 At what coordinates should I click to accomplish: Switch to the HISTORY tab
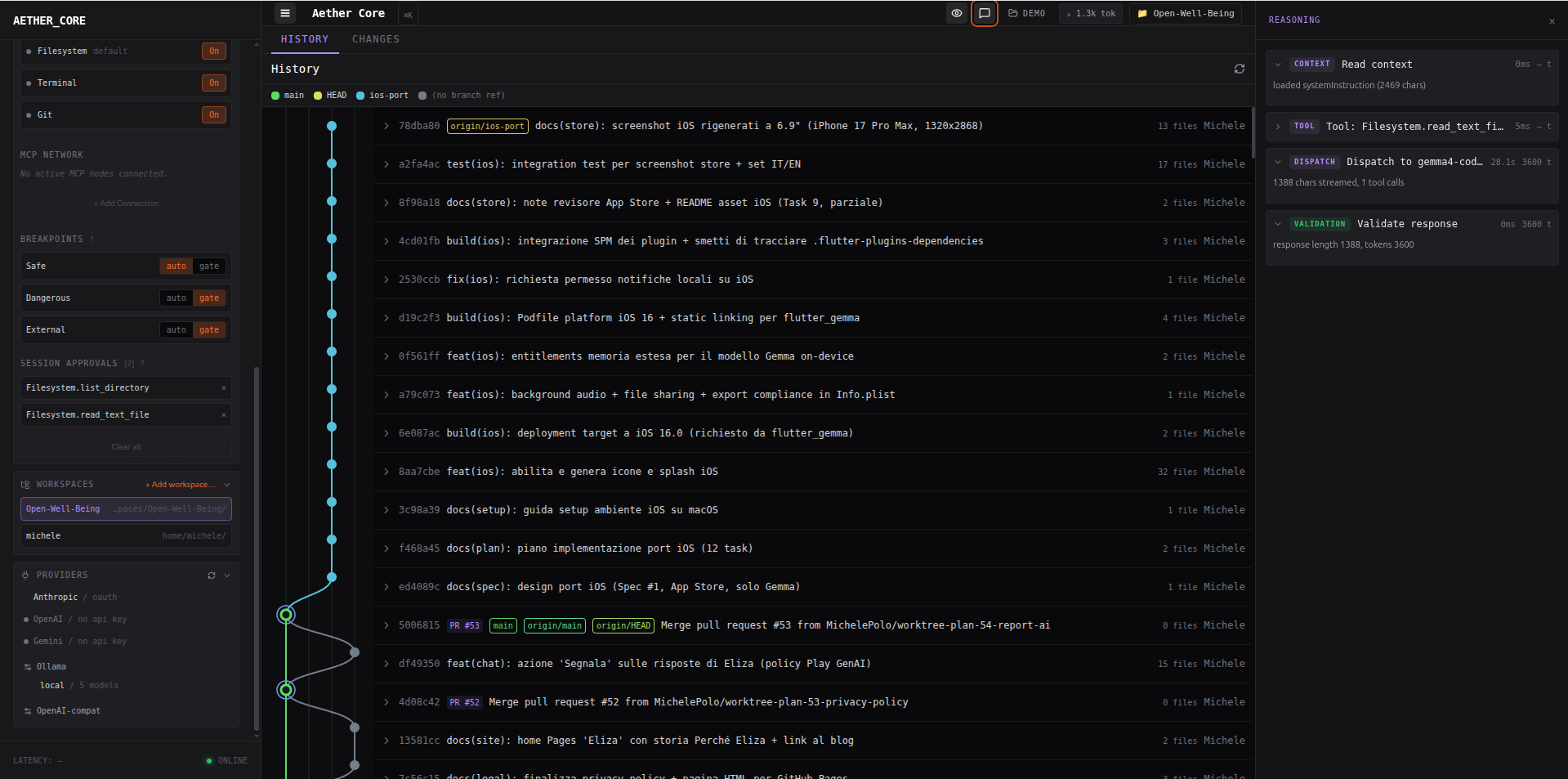[x=305, y=39]
